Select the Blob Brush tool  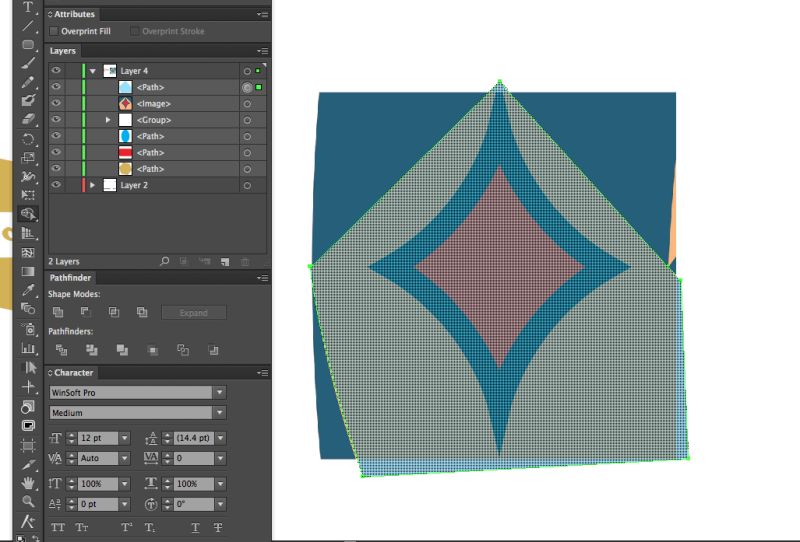point(28,101)
